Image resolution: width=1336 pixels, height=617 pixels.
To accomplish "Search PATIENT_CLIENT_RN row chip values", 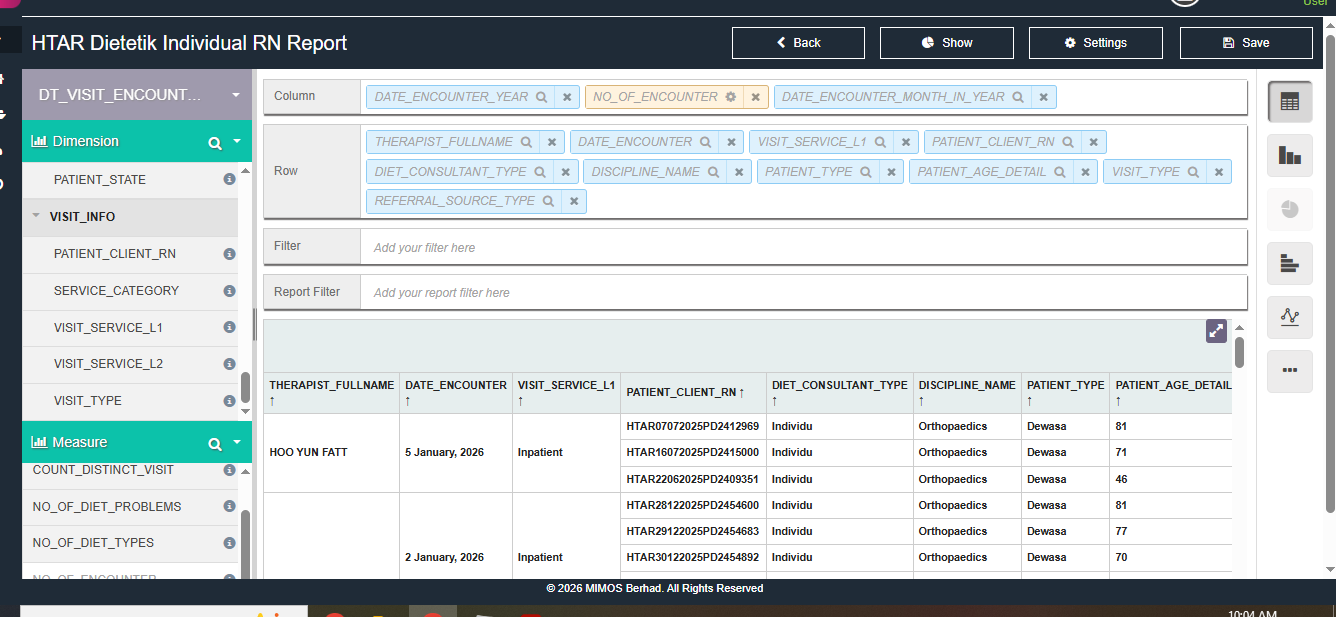I will point(1068,142).
